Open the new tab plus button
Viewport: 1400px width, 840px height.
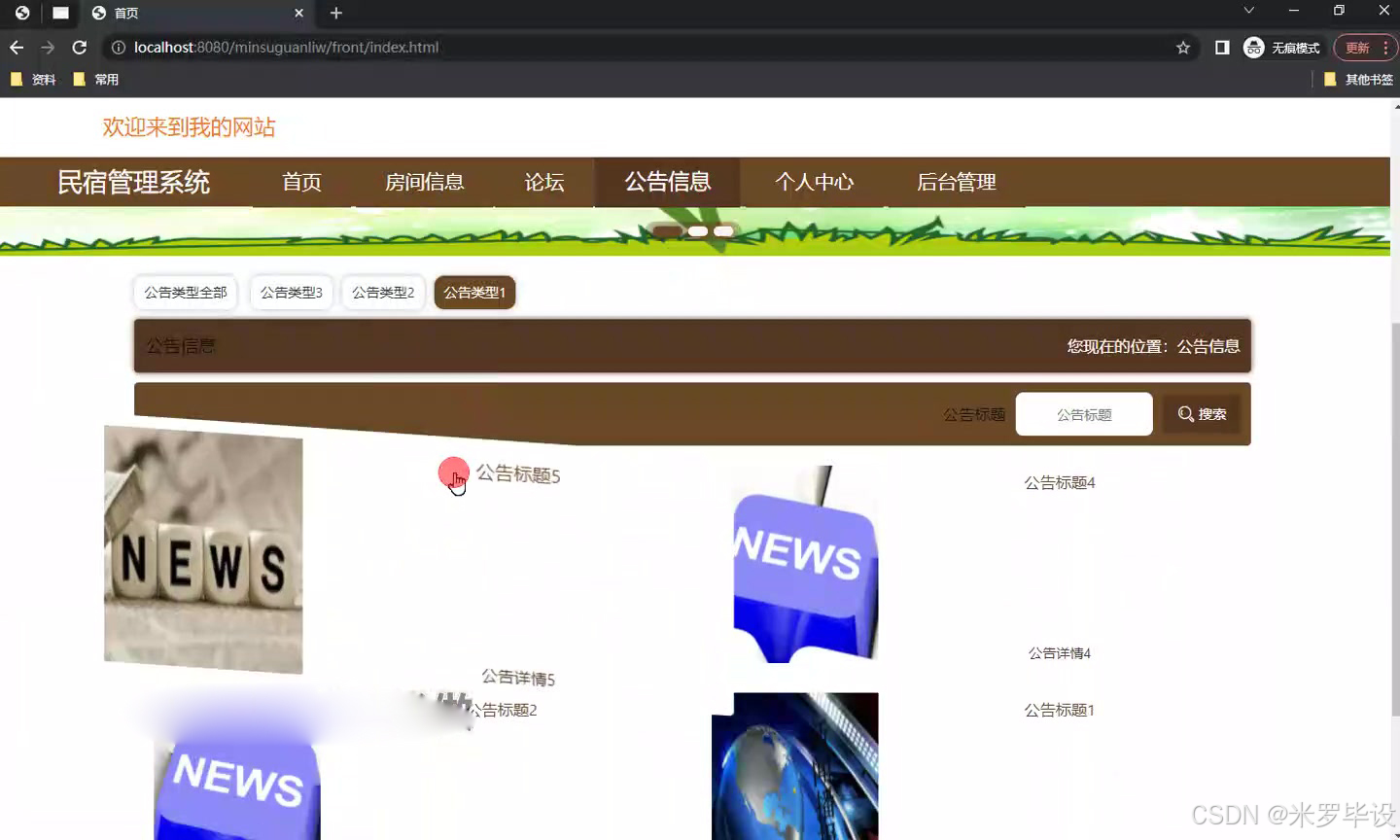[x=335, y=14]
